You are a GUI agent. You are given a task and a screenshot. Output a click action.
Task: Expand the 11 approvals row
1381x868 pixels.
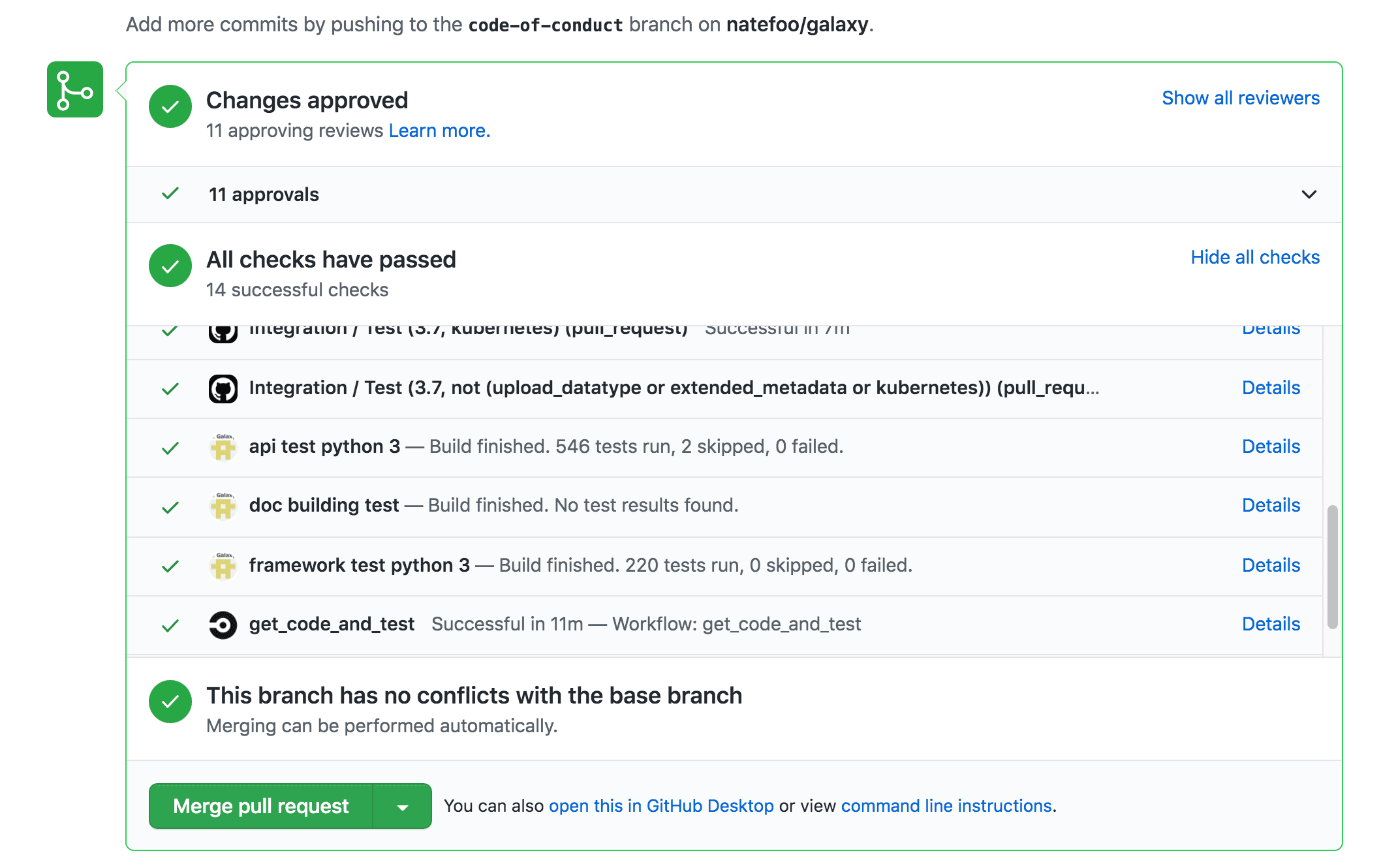(x=264, y=194)
